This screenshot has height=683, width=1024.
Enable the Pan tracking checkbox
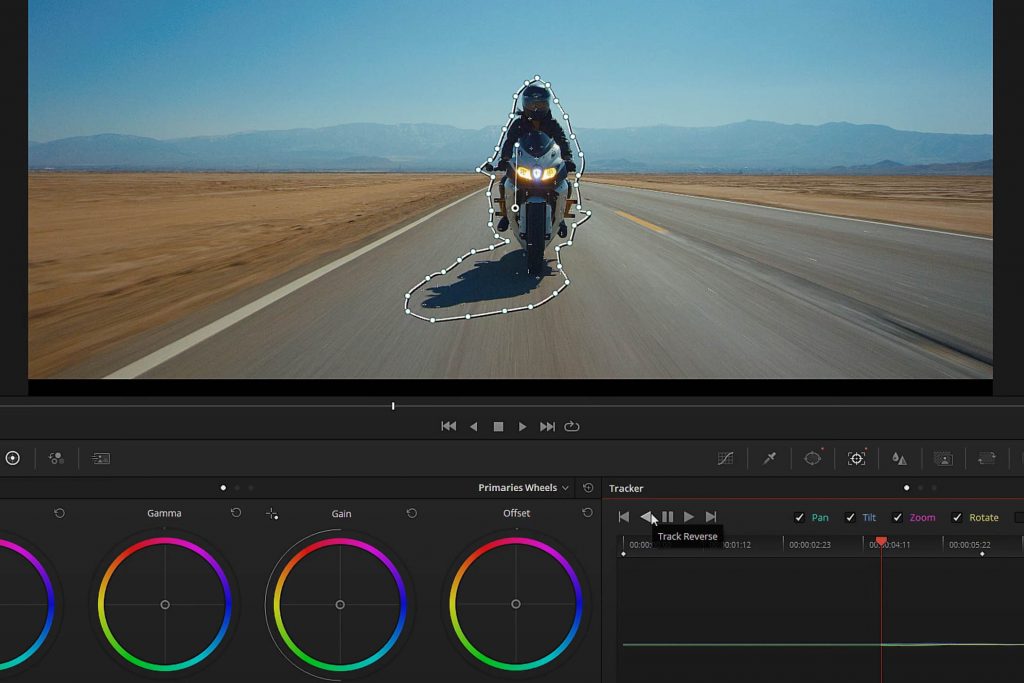pyautogui.click(x=798, y=517)
